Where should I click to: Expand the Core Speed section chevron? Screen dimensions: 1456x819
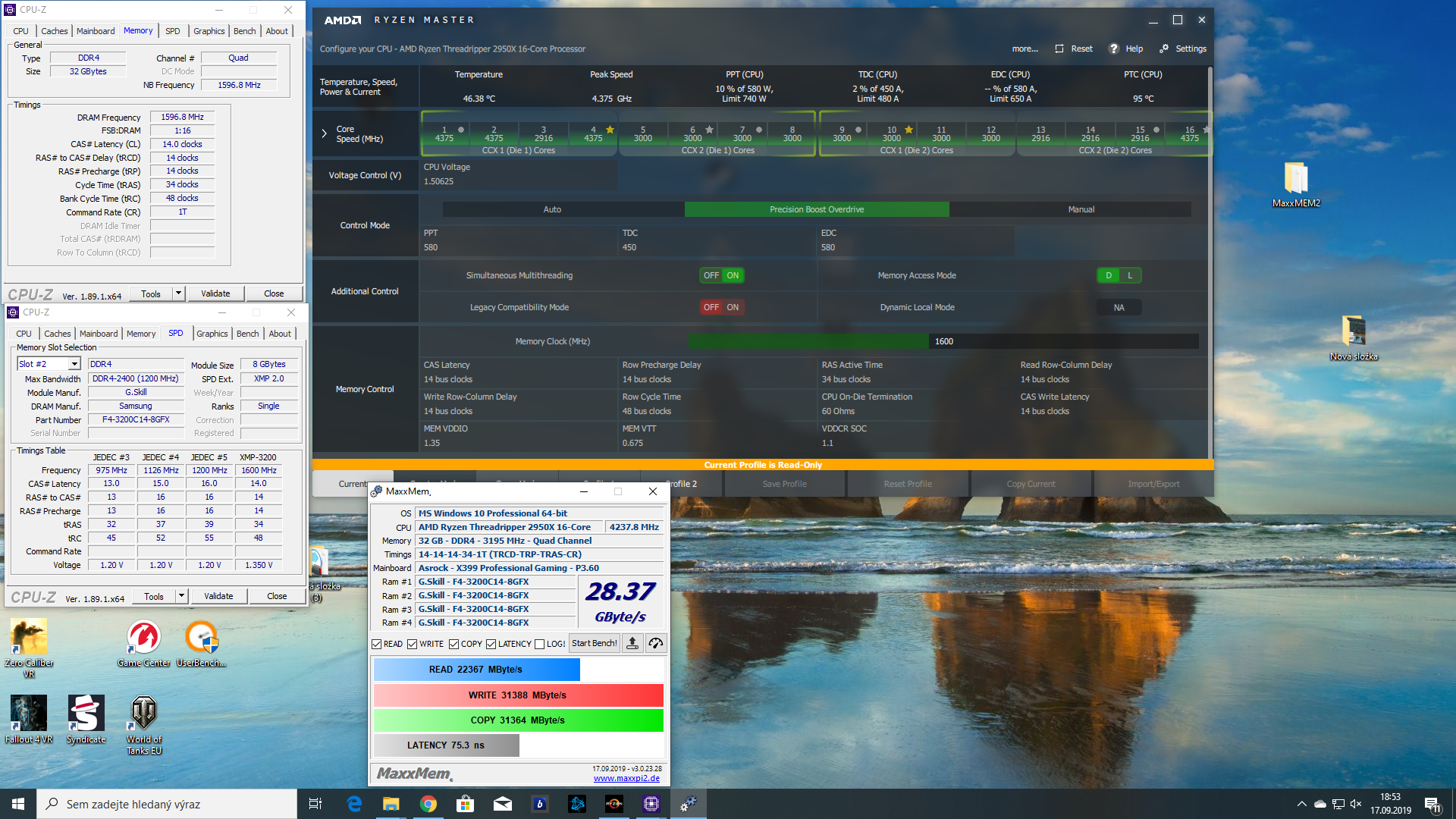tap(325, 133)
